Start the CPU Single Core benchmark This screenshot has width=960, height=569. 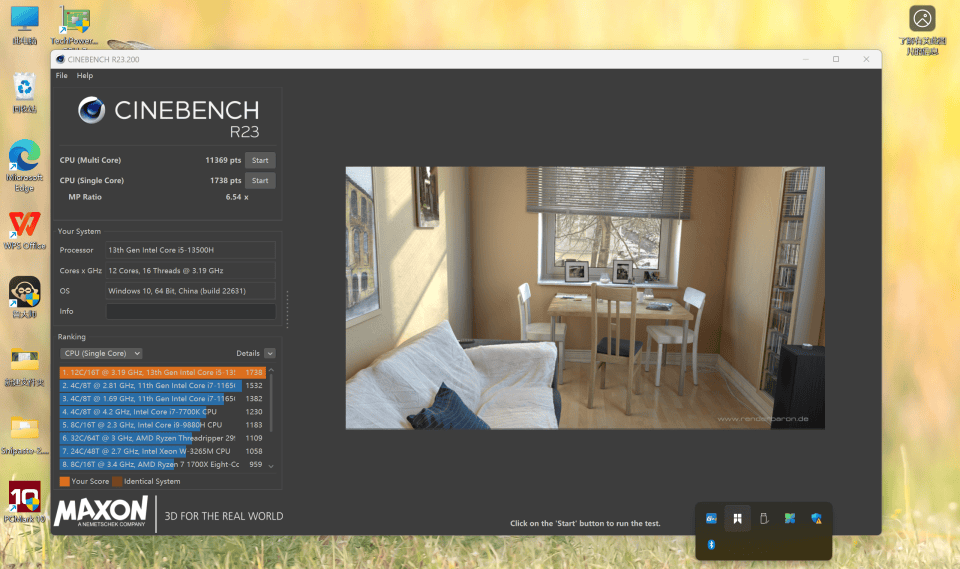coord(260,181)
